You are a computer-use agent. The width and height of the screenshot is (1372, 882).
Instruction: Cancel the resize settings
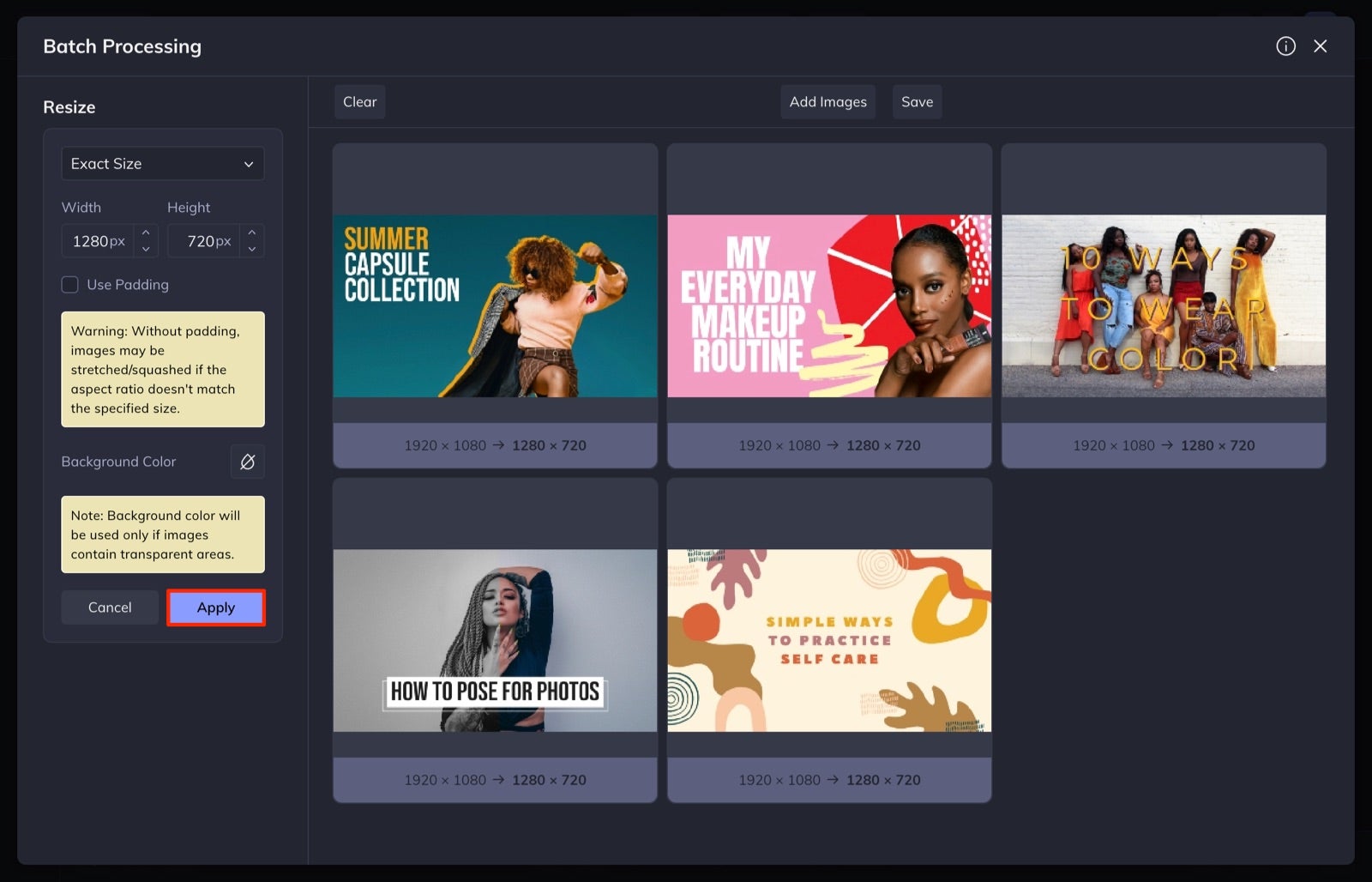110,607
